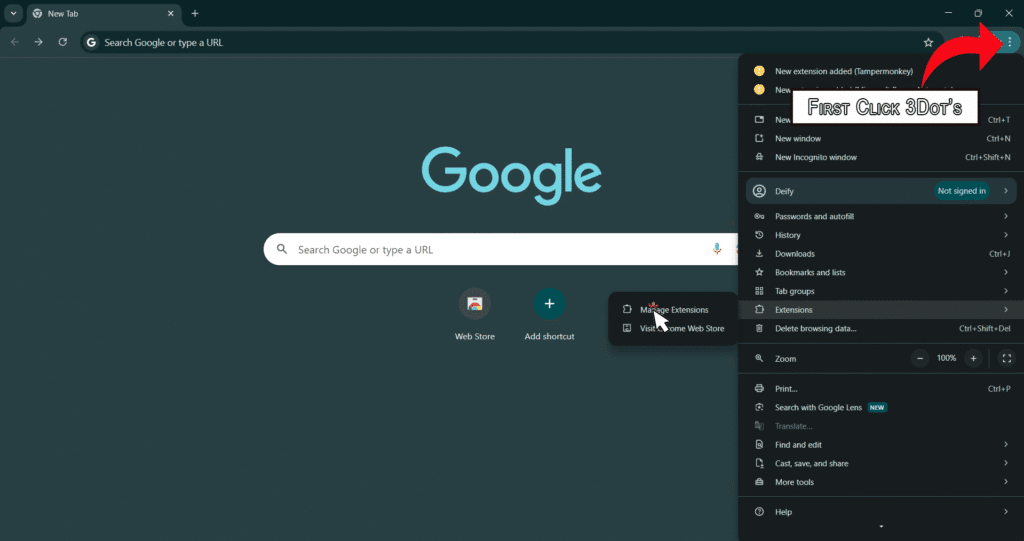Expand the Extensions submenu
This screenshot has width=1024, height=541.
click(x=881, y=310)
